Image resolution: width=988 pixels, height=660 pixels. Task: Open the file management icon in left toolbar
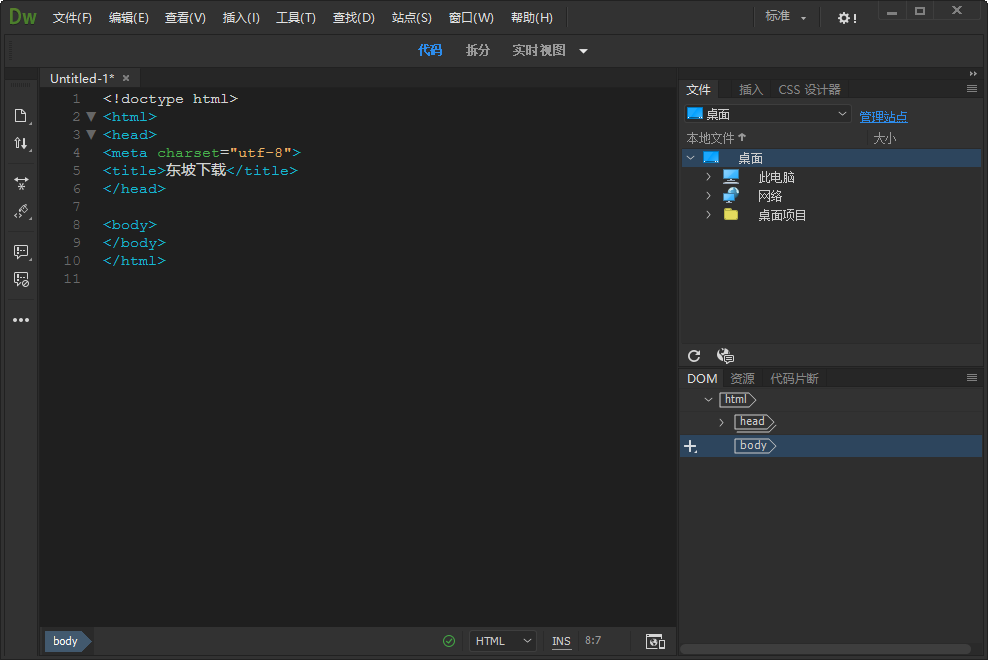coord(21,116)
